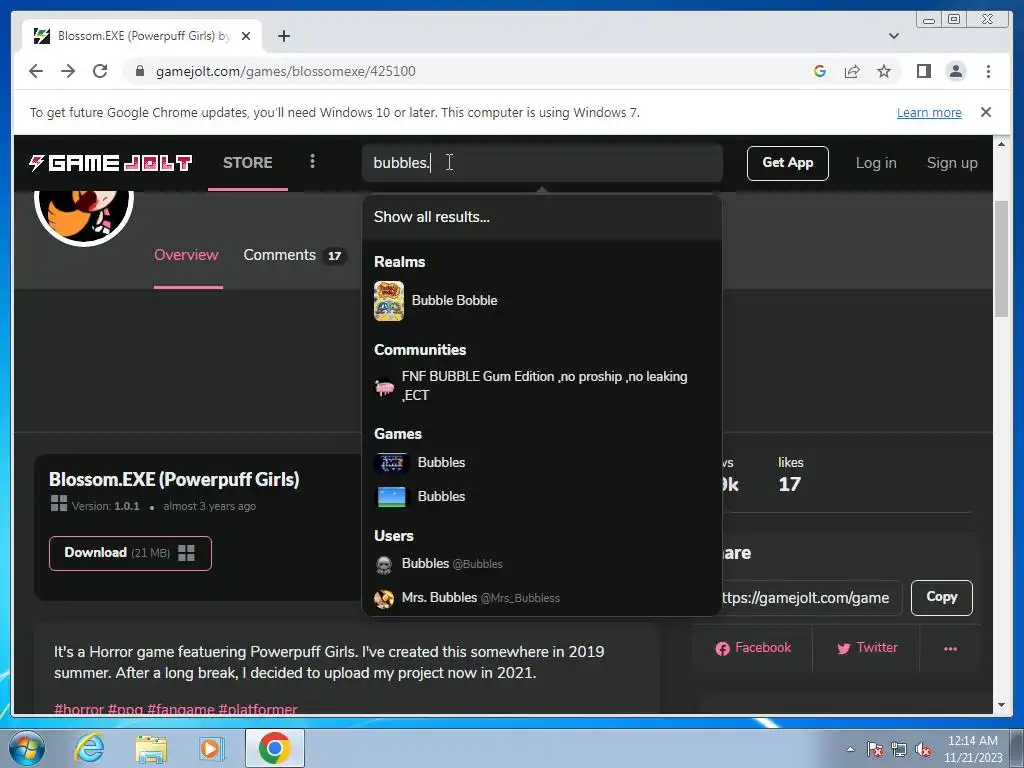Select the Blossom.EXE browser tab
This screenshot has width=1024, height=768.
tap(142, 36)
